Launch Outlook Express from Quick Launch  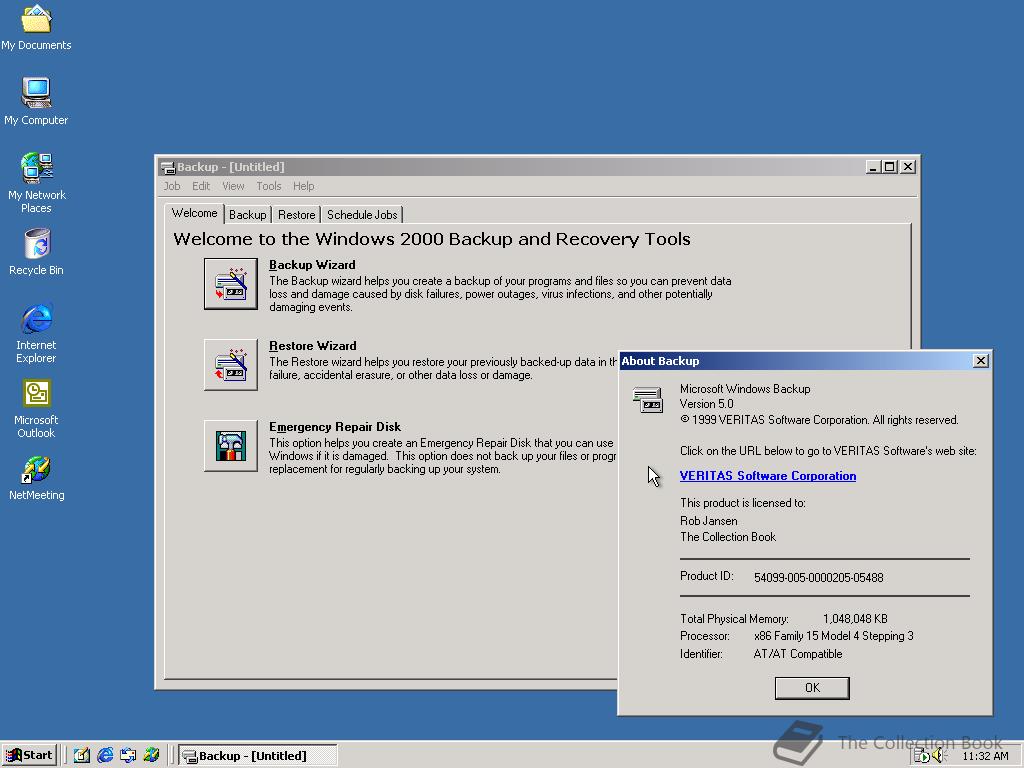tap(128, 756)
